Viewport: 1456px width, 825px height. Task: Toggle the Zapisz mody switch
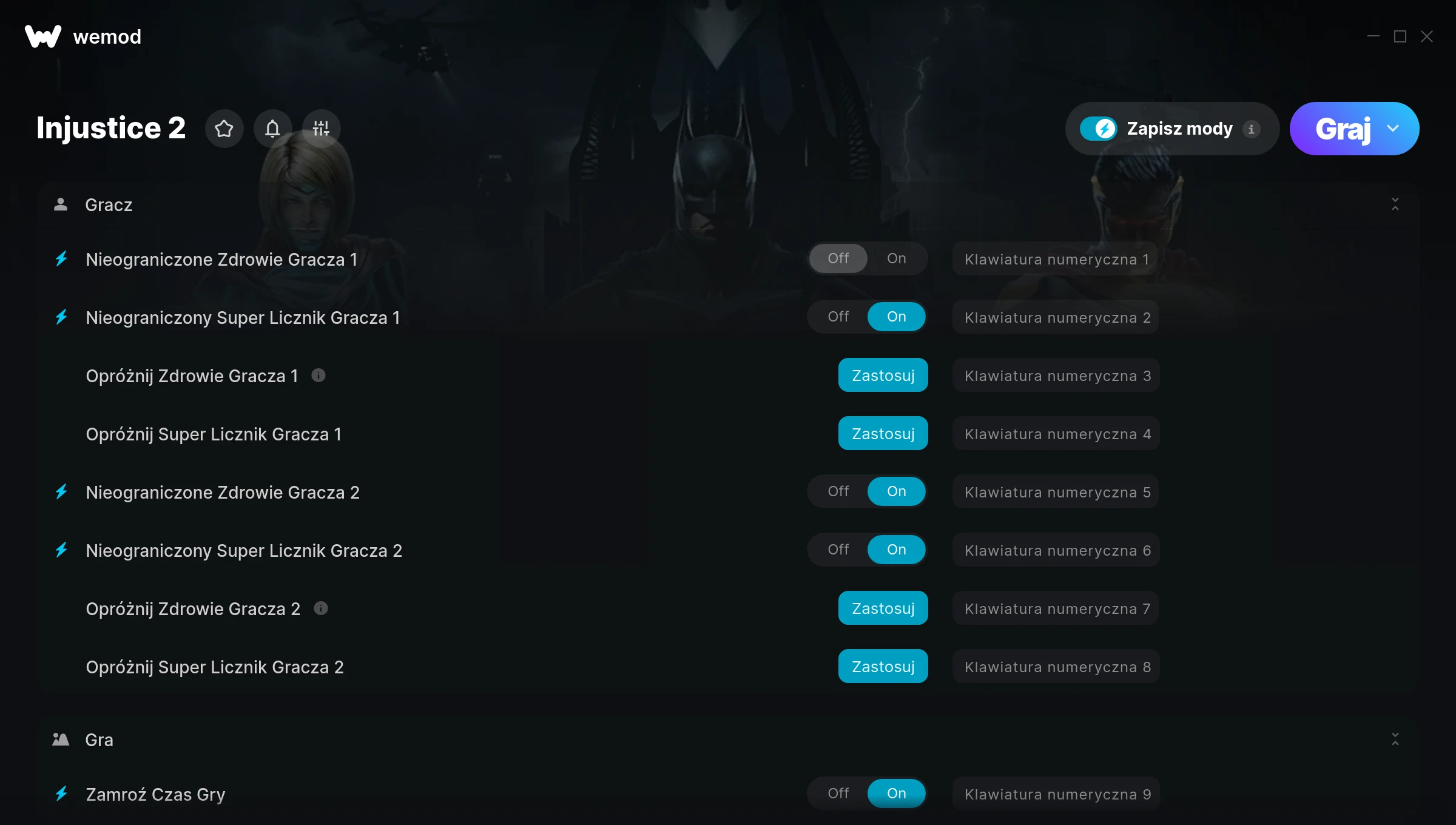1099,129
